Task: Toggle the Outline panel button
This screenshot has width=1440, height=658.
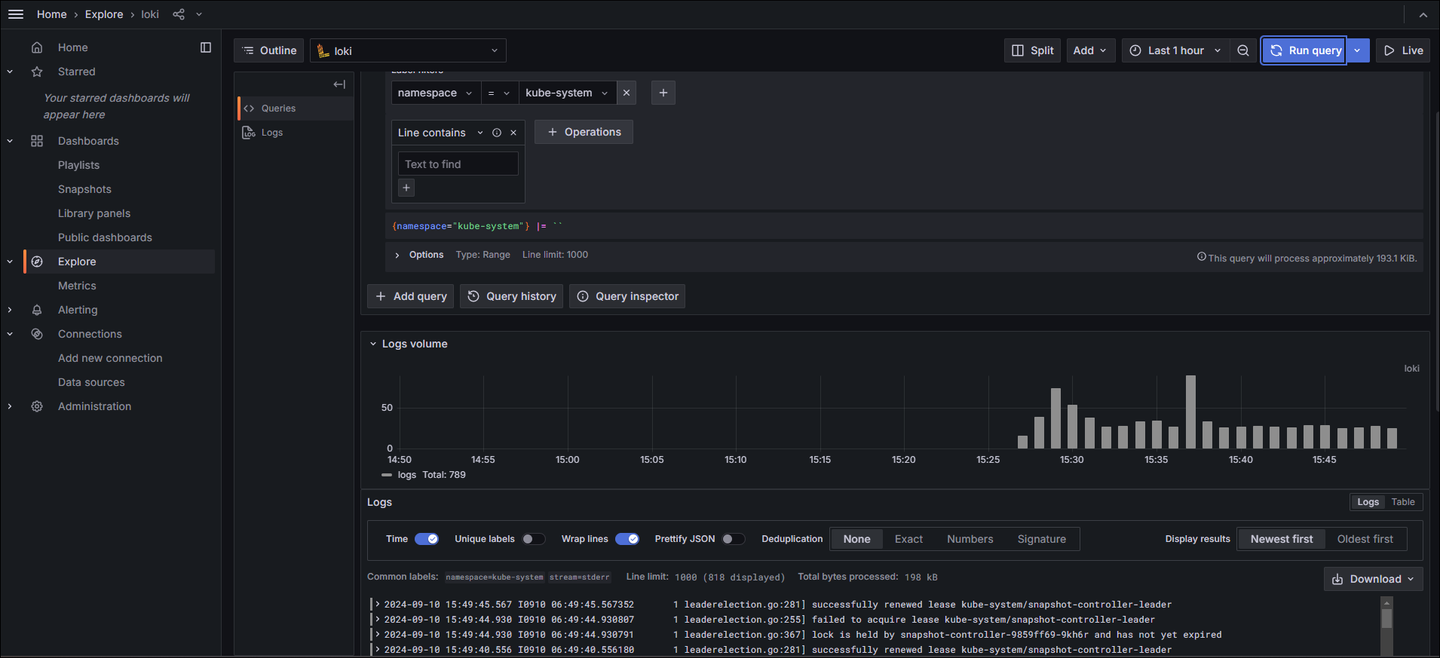Action: pos(269,50)
